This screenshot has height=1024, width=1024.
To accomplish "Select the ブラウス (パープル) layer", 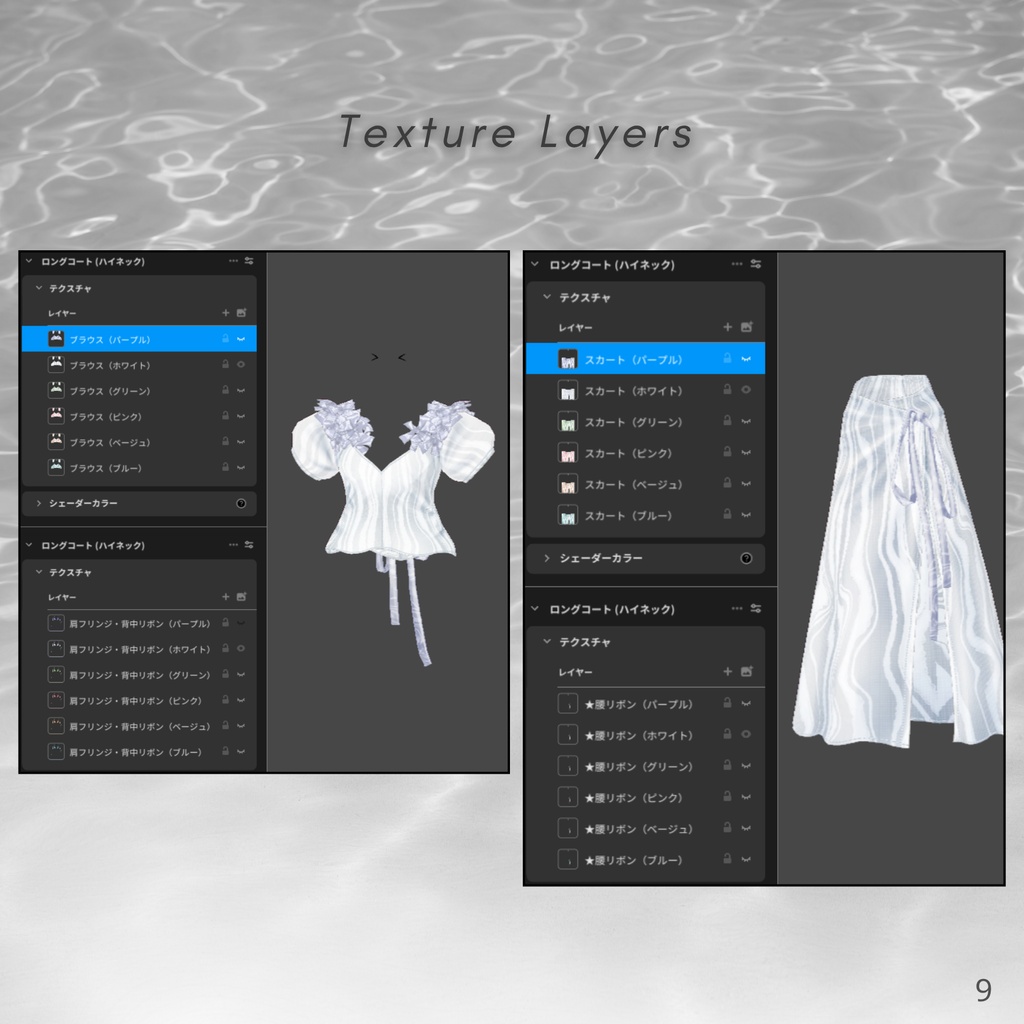I will (139, 339).
